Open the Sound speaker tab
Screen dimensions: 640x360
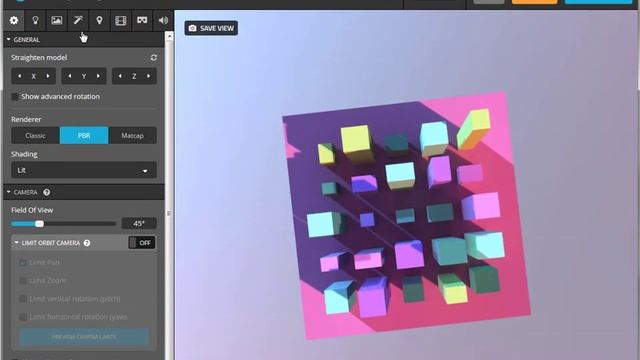click(x=163, y=20)
